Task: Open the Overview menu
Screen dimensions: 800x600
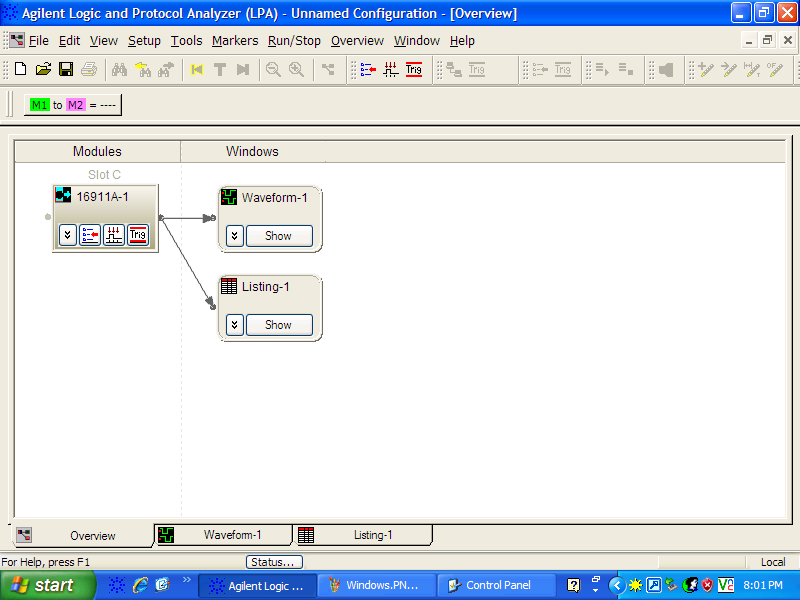Action: point(357,41)
